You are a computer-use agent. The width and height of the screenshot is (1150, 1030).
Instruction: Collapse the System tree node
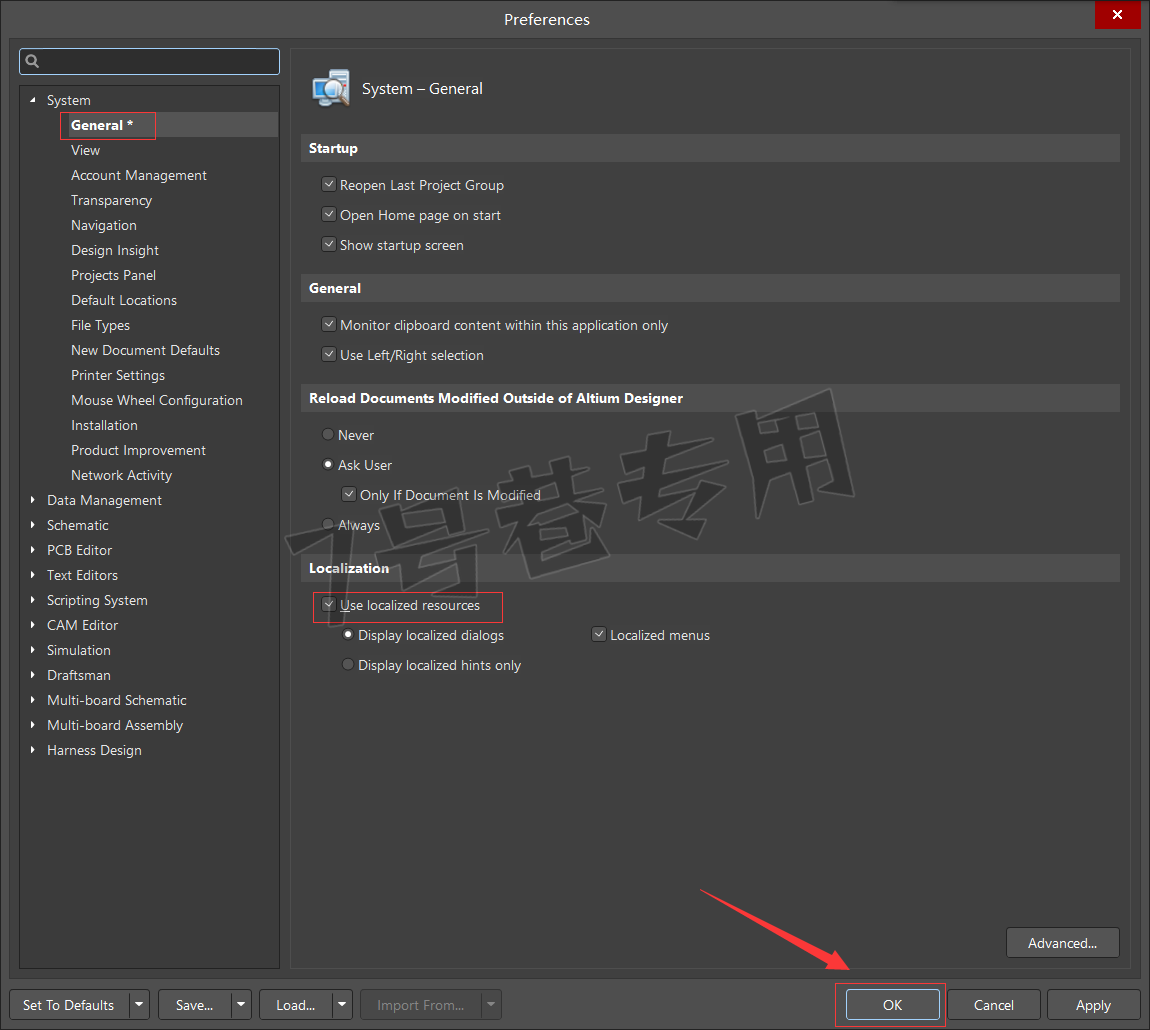click(x=32, y=100)
